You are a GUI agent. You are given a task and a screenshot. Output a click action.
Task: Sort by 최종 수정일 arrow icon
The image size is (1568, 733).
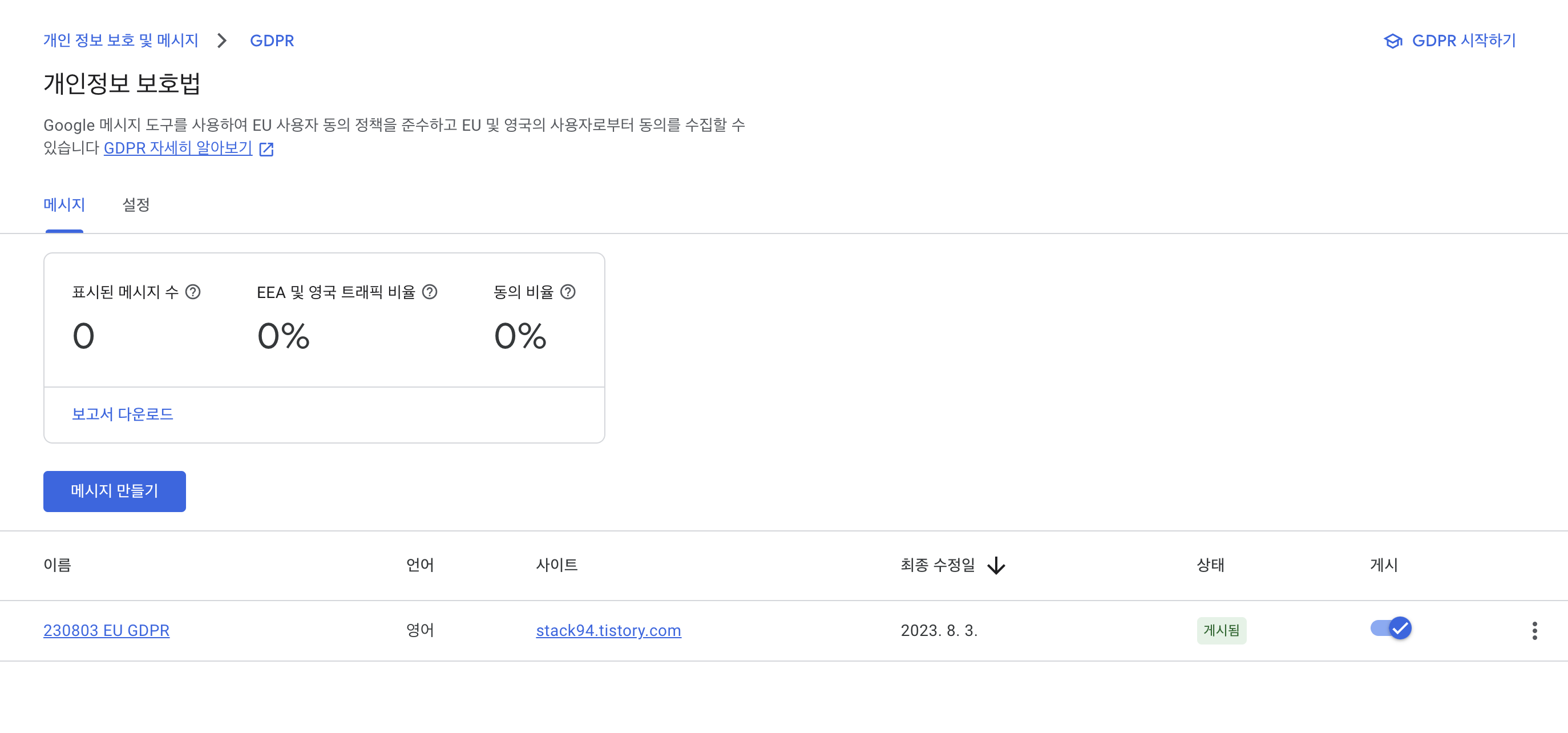pos(996,566)
